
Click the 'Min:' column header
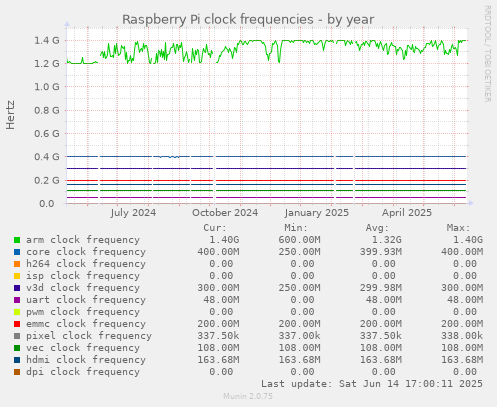point(296,228)
